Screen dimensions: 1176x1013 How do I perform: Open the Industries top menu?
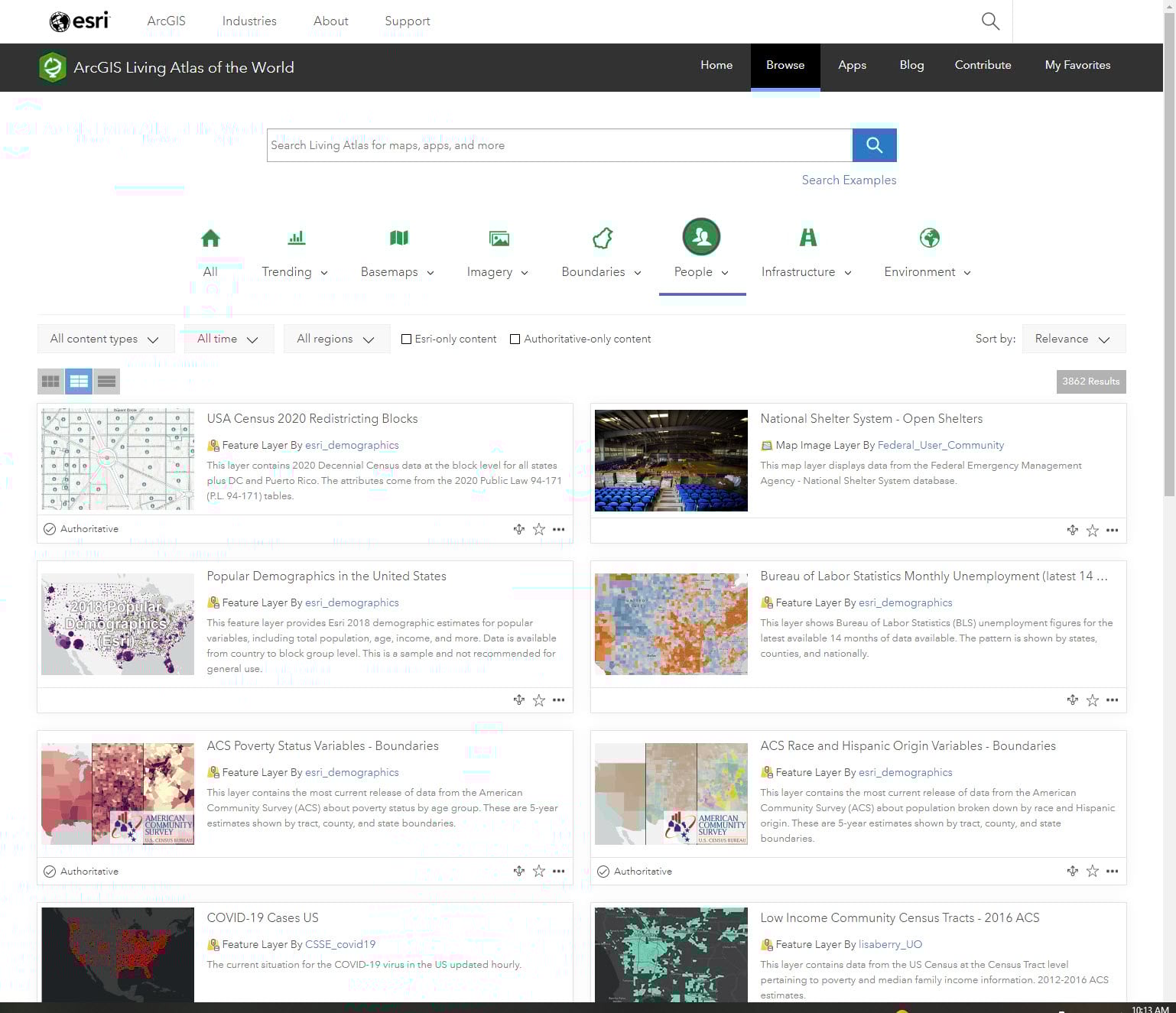[x=249, y=21]
